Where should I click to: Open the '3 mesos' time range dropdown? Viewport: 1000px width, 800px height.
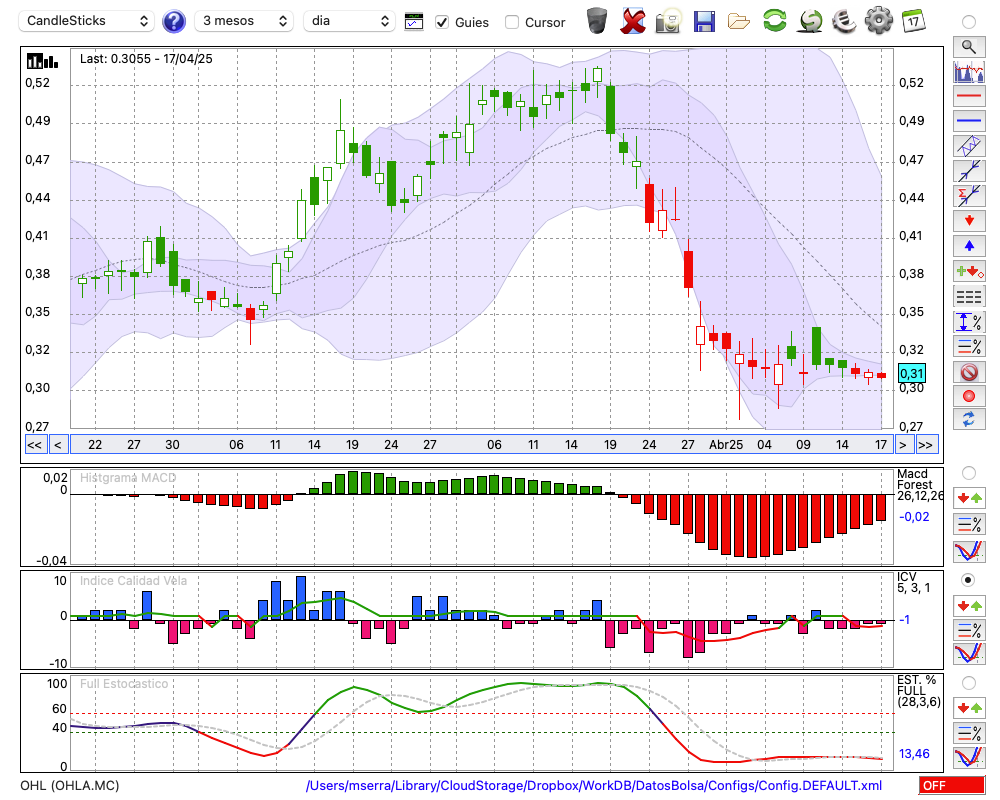[x=244, y=21]
